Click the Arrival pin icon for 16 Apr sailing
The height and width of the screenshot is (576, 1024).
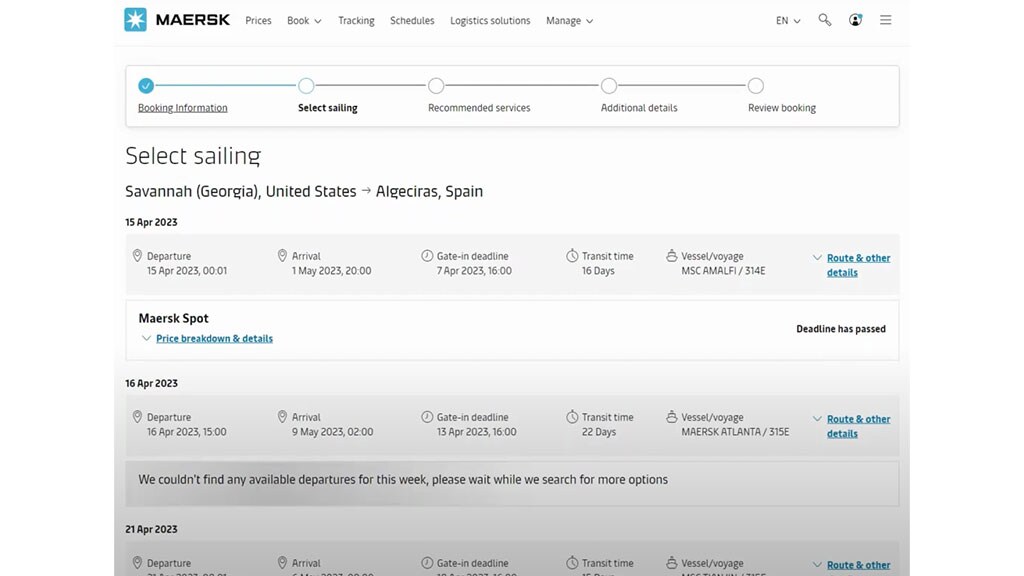coord(282,417)
